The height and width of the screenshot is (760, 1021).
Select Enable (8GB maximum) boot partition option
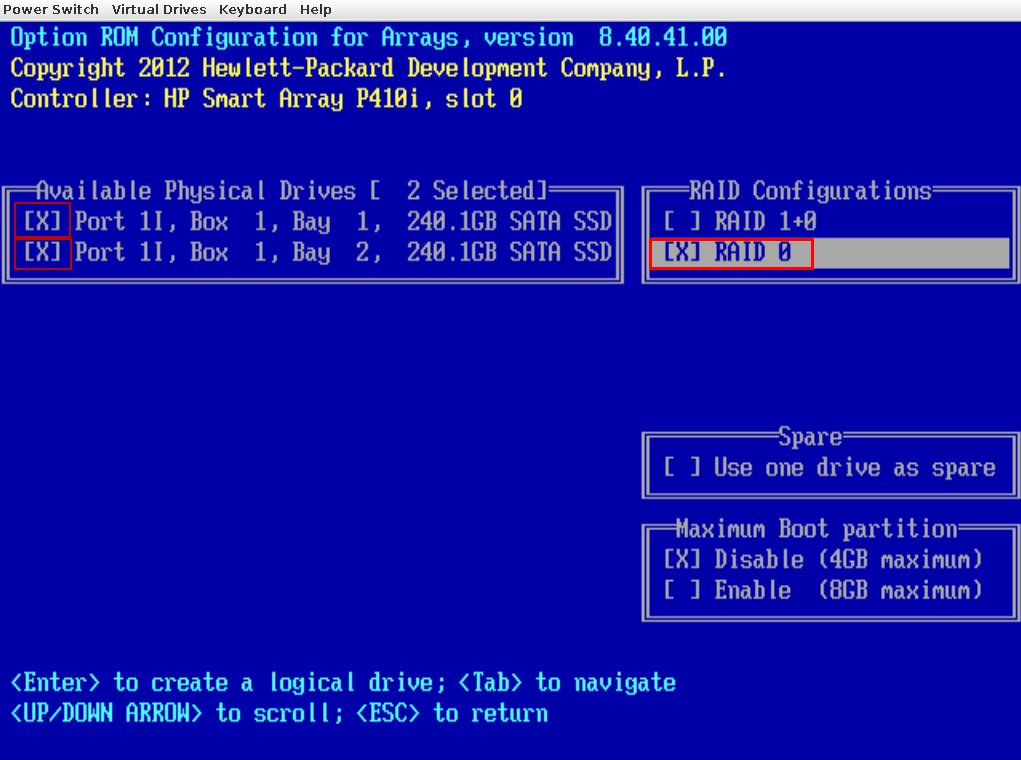point(683,591)
